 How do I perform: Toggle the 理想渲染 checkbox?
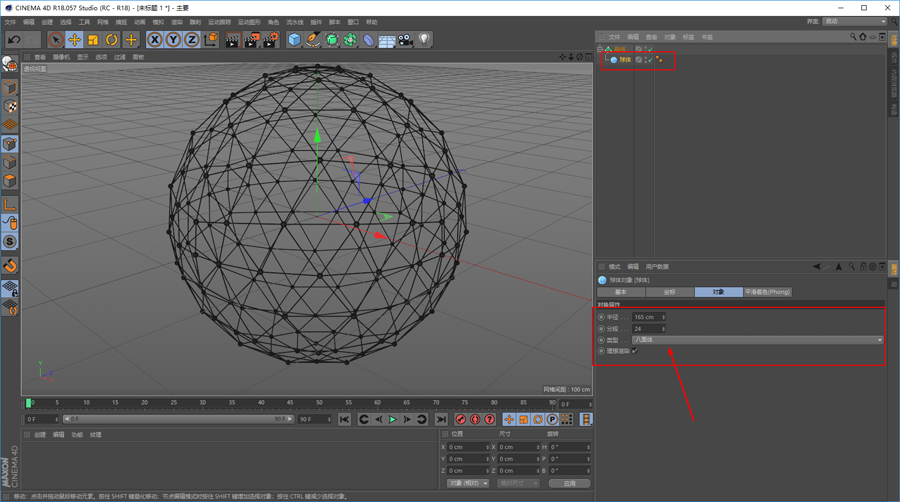tap(635, 351)
